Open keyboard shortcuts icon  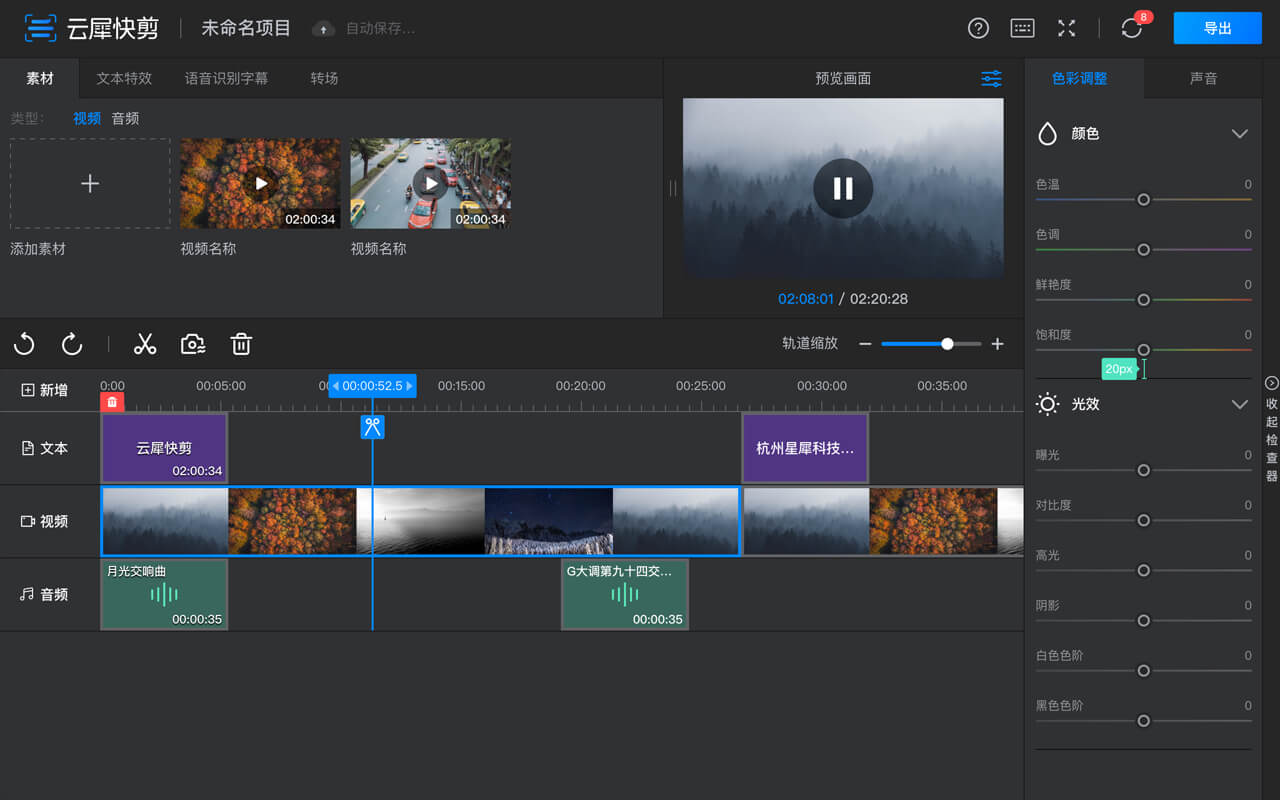tap(1022, 28)
